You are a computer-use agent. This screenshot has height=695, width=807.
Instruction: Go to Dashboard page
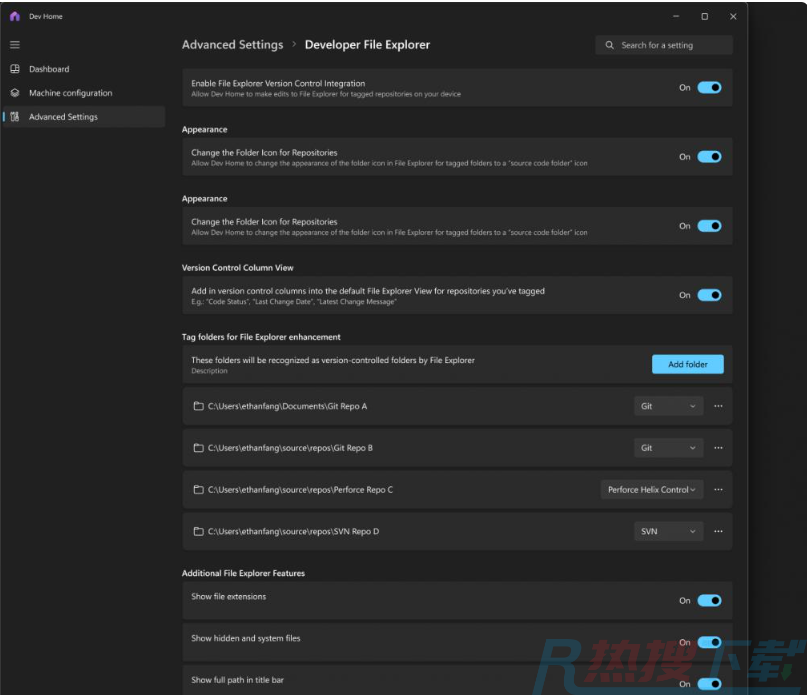point(83,69)
